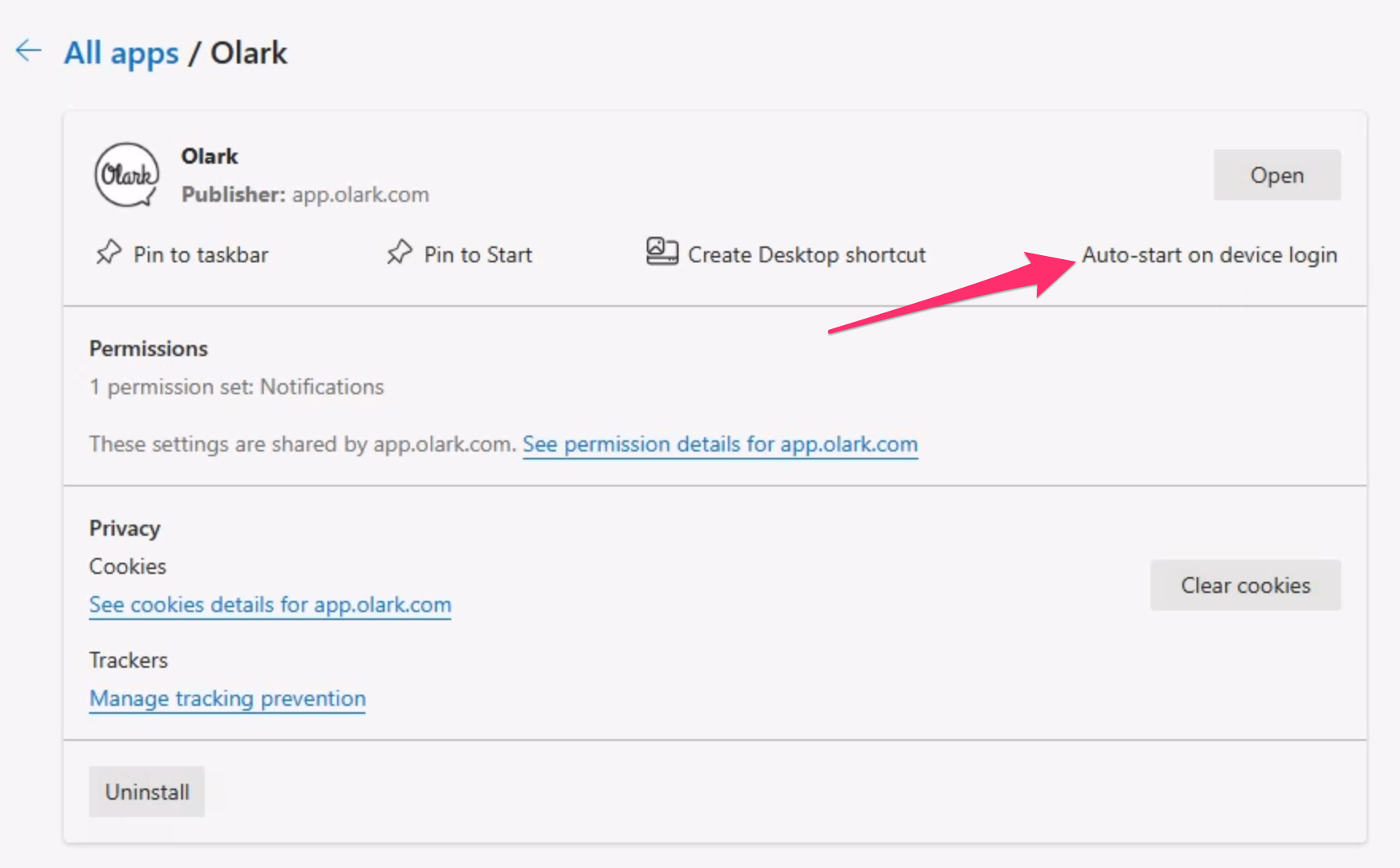Go to the All apps breadcrumb
Screen dimensions: 1400x868
[x=121, y=53]
